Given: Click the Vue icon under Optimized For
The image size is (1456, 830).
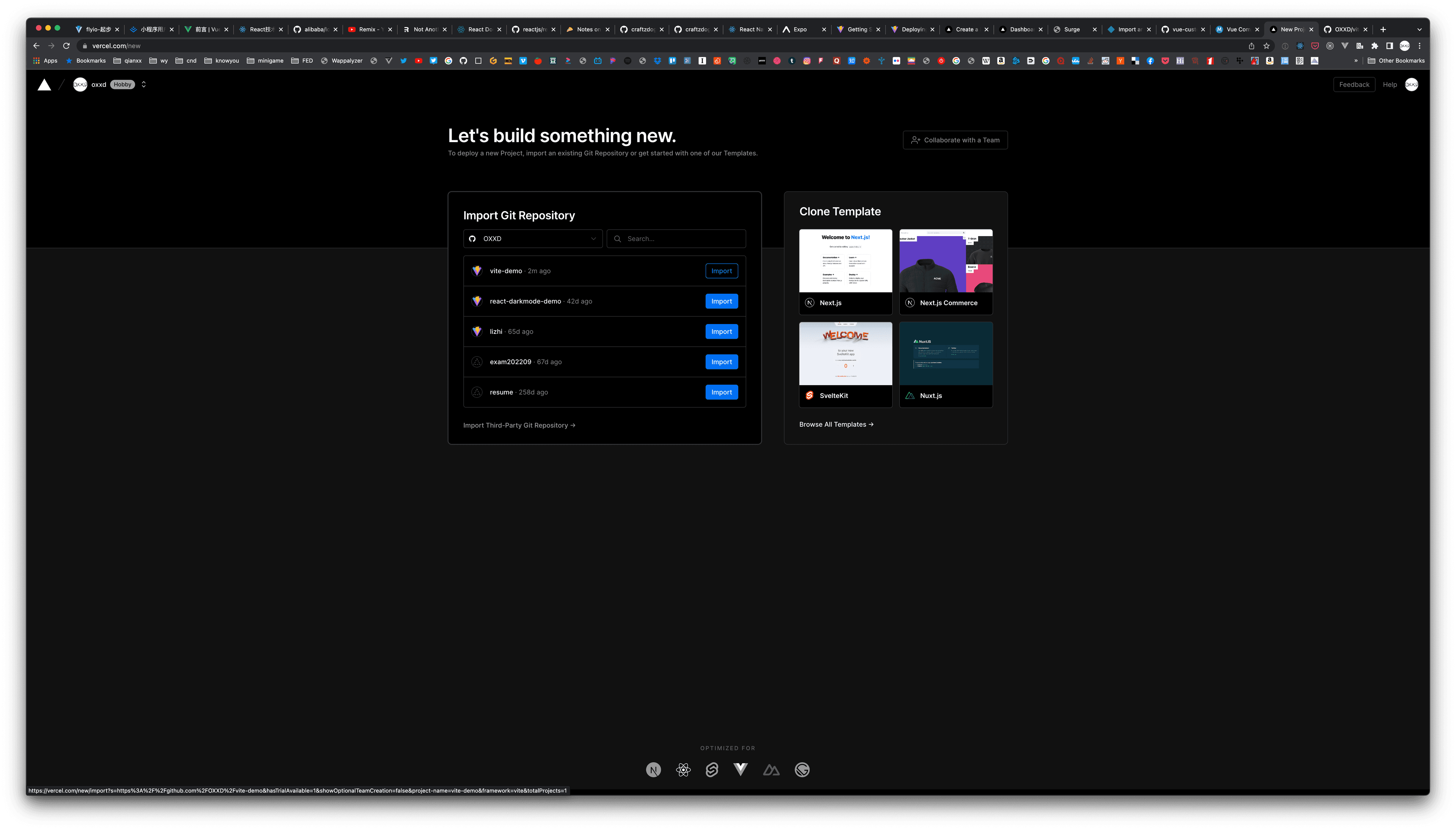Looking at the screenshot, I should pyautogui.click(x=740, y=770).
